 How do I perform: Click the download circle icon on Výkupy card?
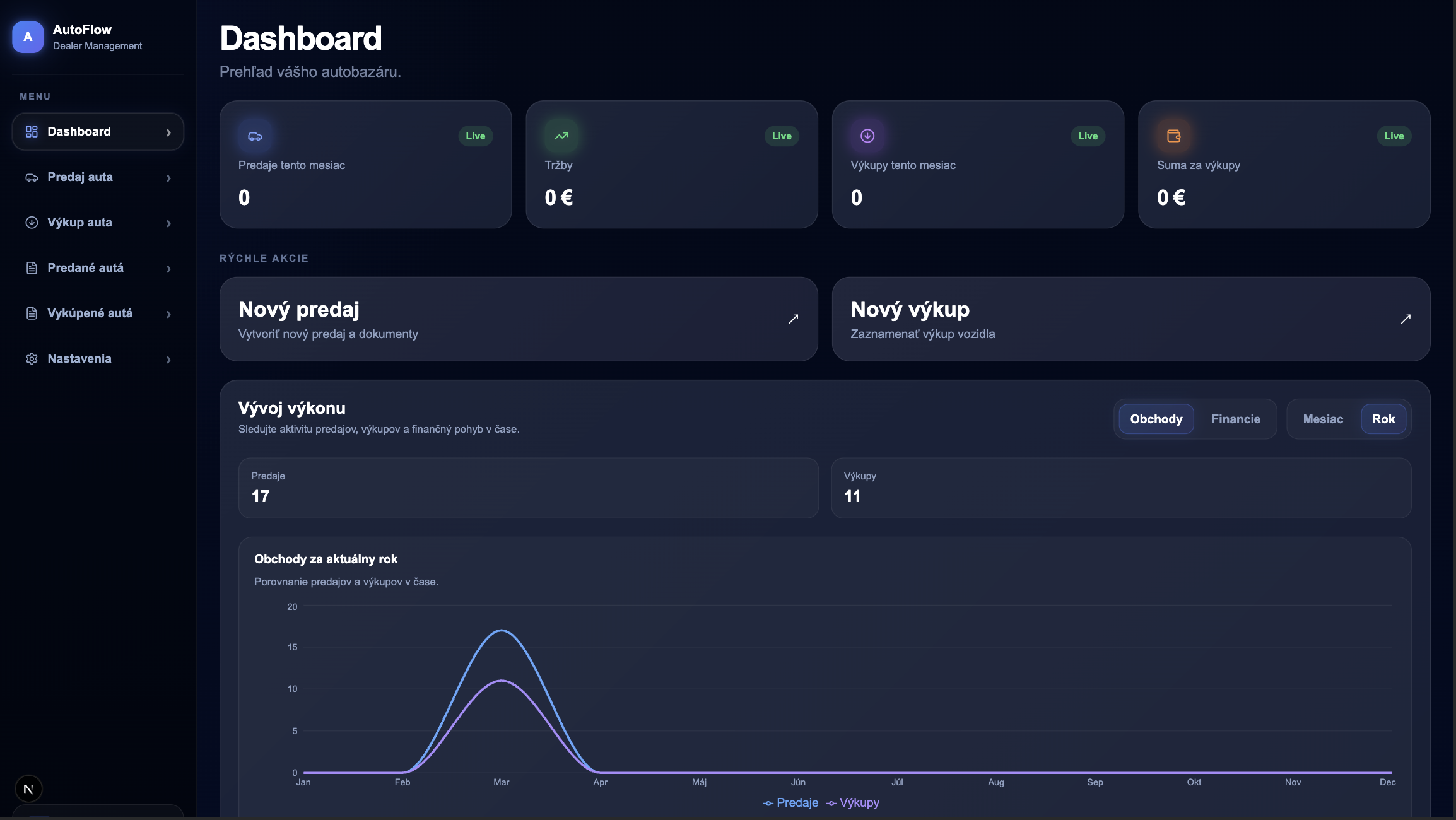coord(867,136)
